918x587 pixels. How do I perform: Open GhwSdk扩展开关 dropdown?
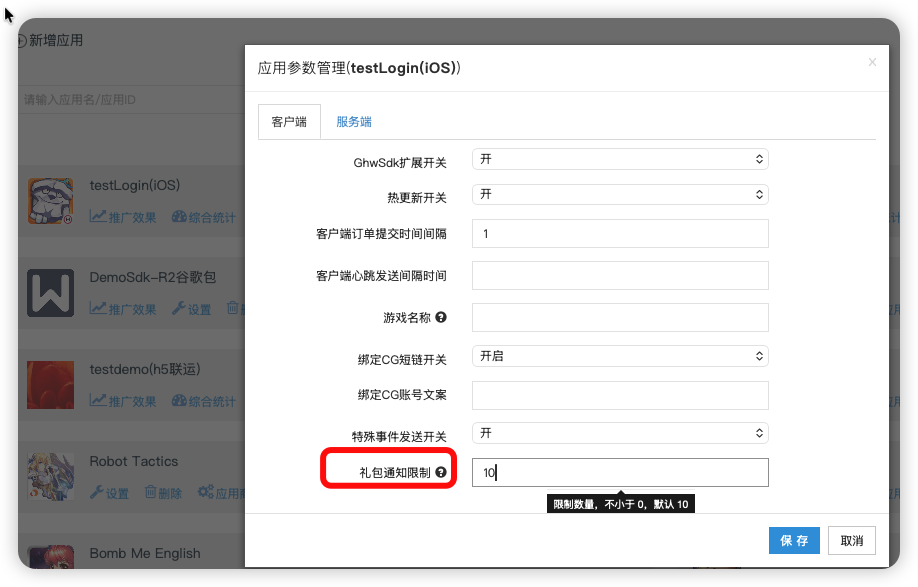coord(620,159)
